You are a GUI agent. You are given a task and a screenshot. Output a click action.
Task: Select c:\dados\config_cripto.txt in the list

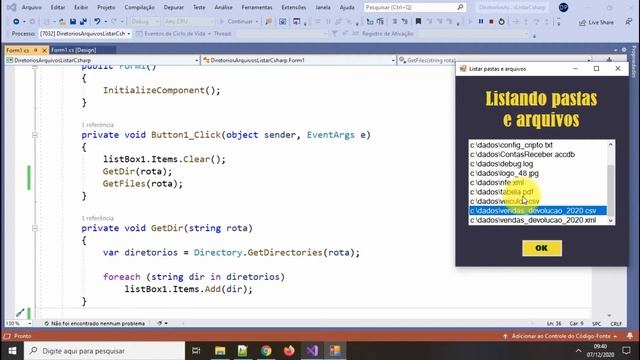click(x=538, y=145)
